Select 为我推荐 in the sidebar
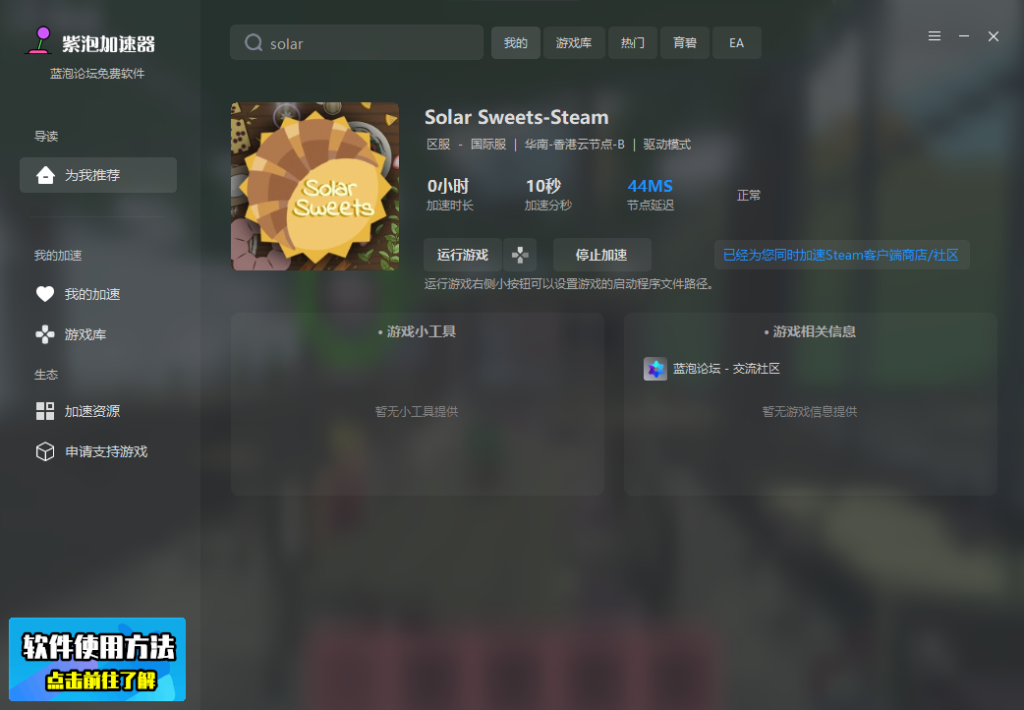 point(98,175)
